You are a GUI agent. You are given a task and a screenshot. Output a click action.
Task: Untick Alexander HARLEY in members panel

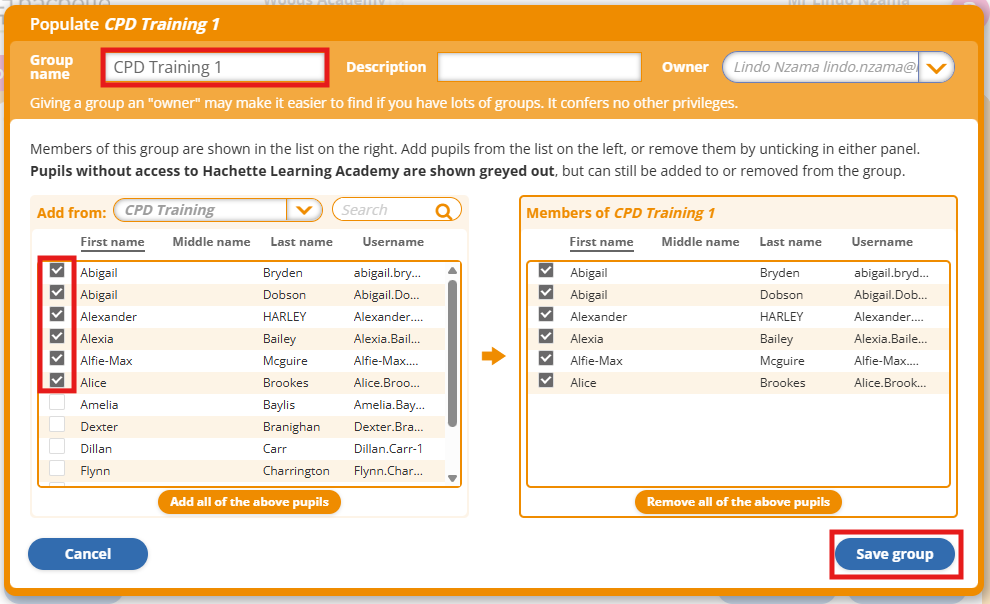546,315
